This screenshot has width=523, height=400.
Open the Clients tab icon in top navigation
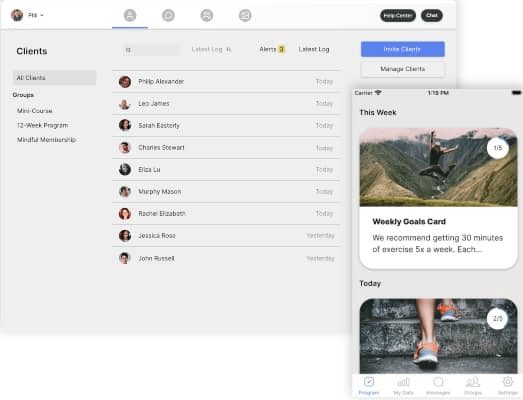[x=130, y=15]
